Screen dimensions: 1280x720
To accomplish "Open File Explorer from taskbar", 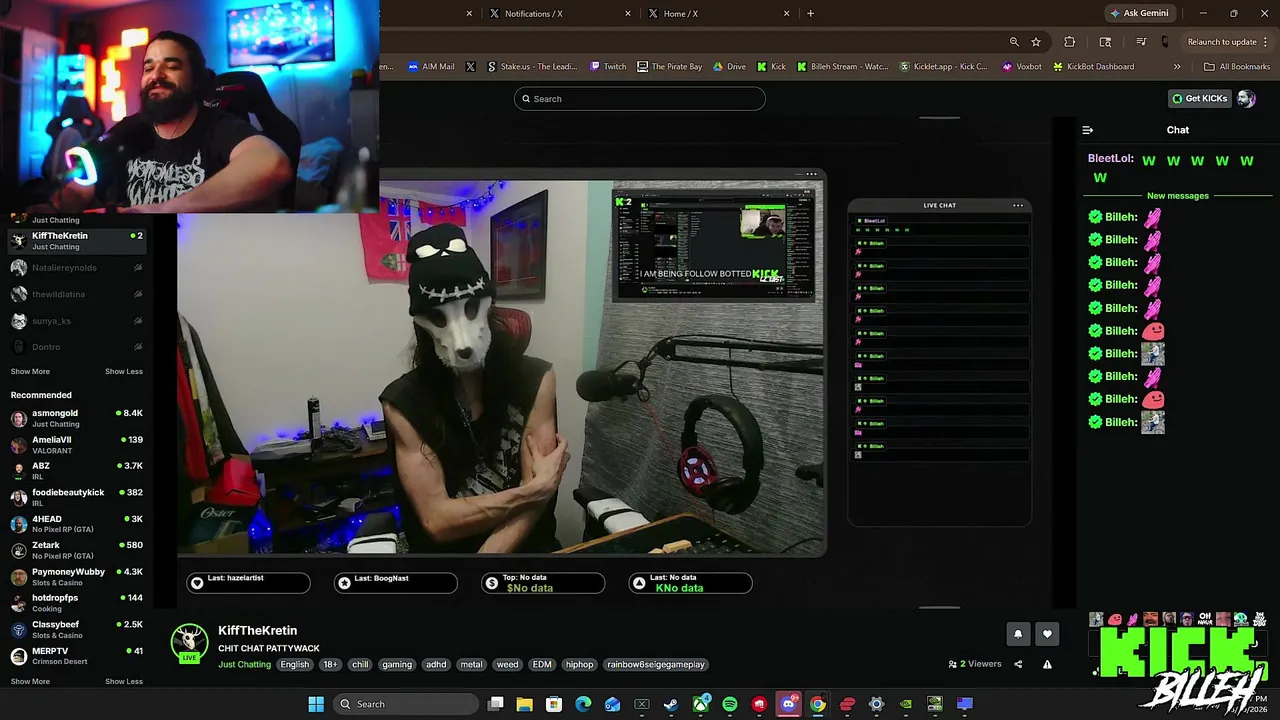I will [x=524, y=704].
